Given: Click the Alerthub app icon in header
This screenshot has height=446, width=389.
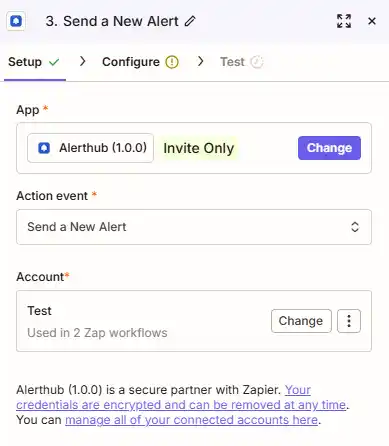Looking at the screenshot, I should (x=16, y=21).
